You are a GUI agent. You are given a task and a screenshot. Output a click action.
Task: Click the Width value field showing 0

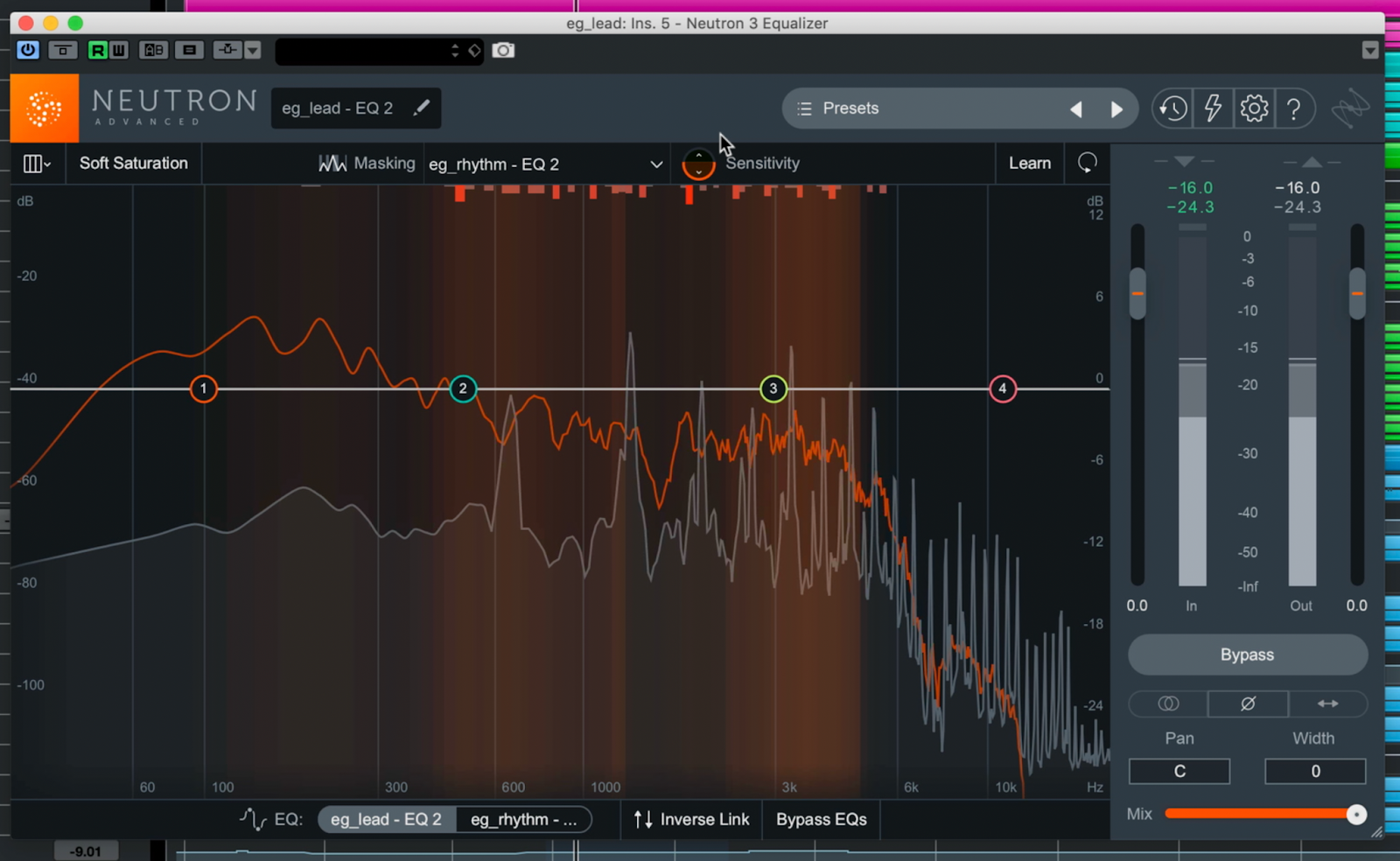tap(1315, 771)
